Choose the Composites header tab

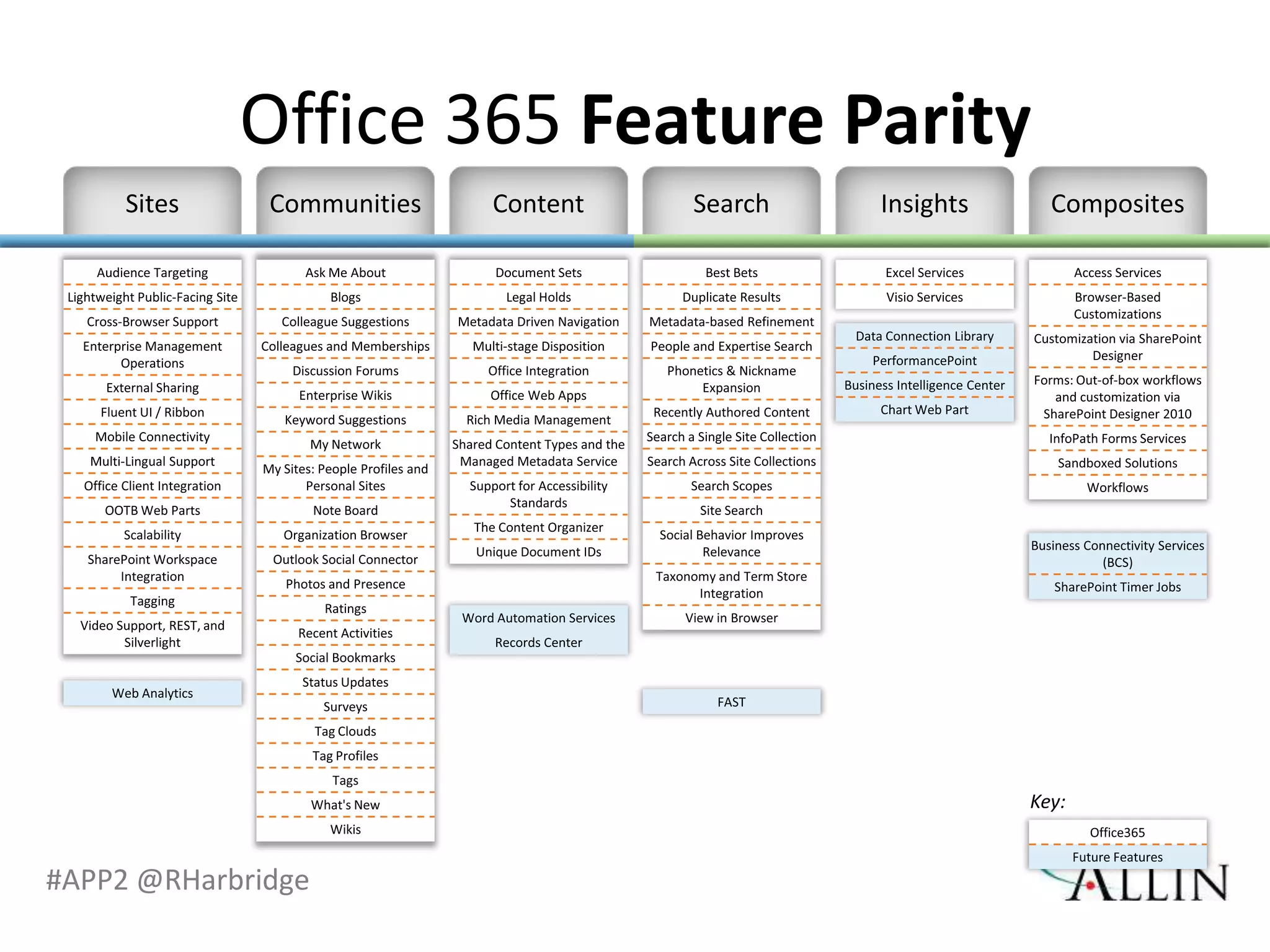pos(1117,201)
